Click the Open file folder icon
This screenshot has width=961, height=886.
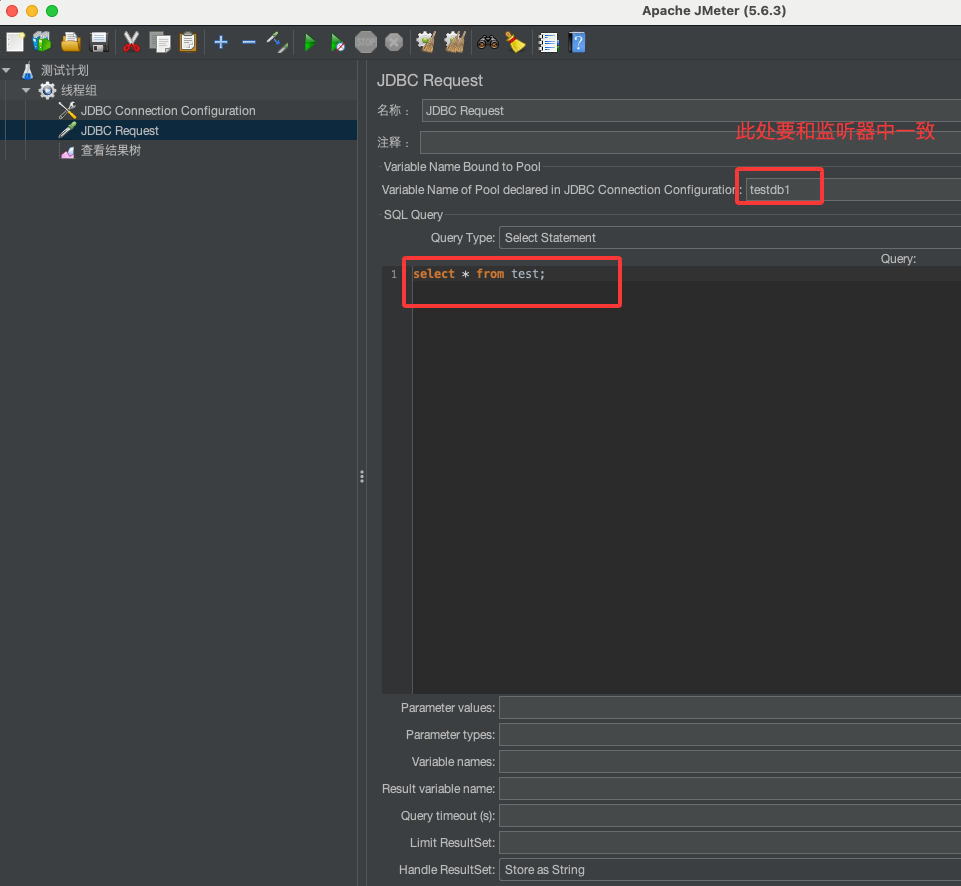[70, 42]
